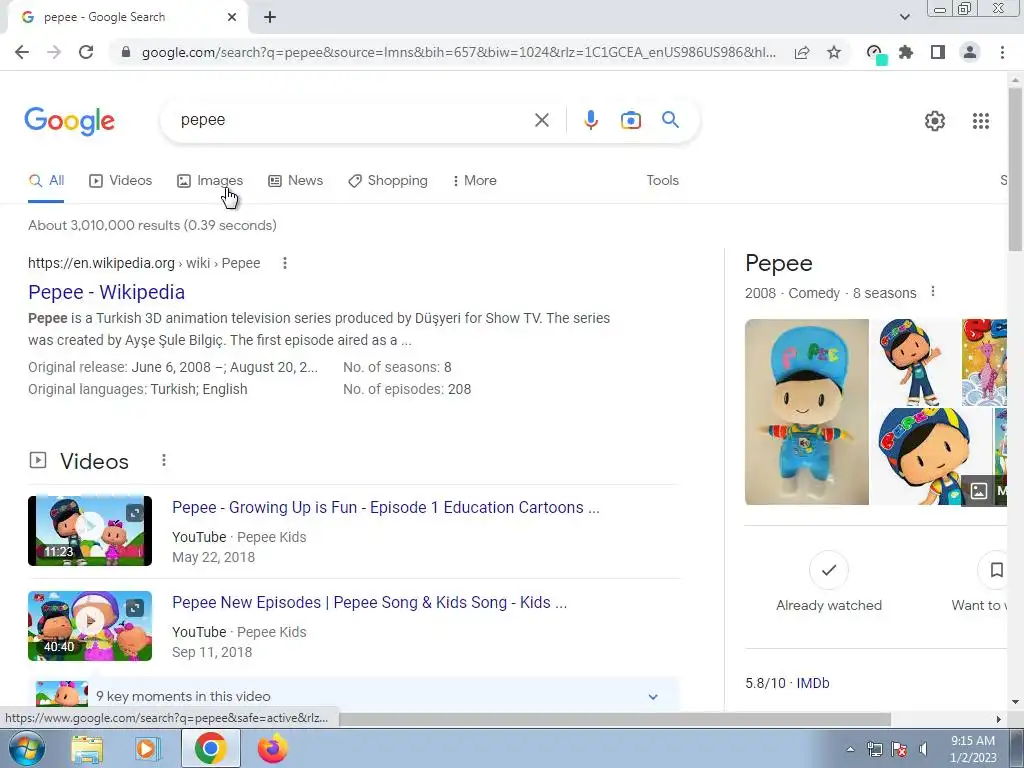Open the IMDb rating link

coord(812,683)
